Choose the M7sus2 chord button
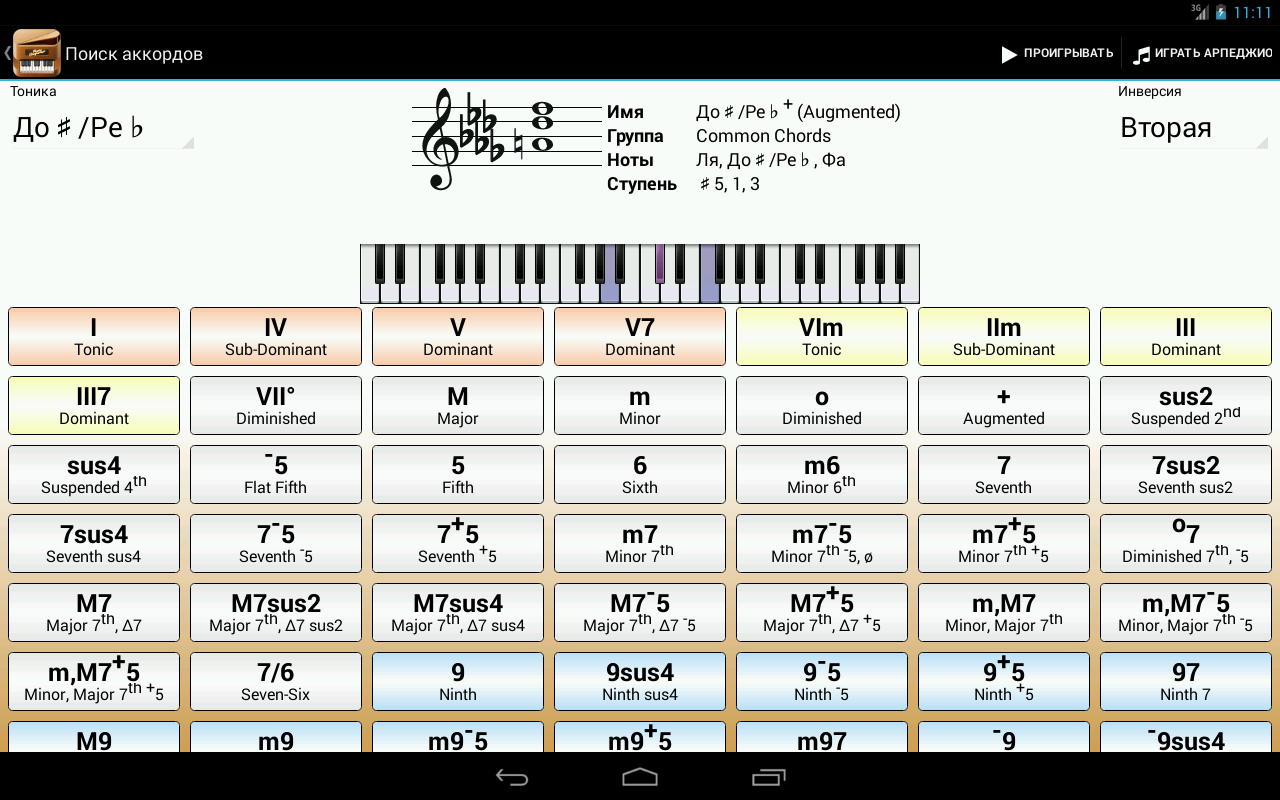1280x800 pixels. click(276, 613)
